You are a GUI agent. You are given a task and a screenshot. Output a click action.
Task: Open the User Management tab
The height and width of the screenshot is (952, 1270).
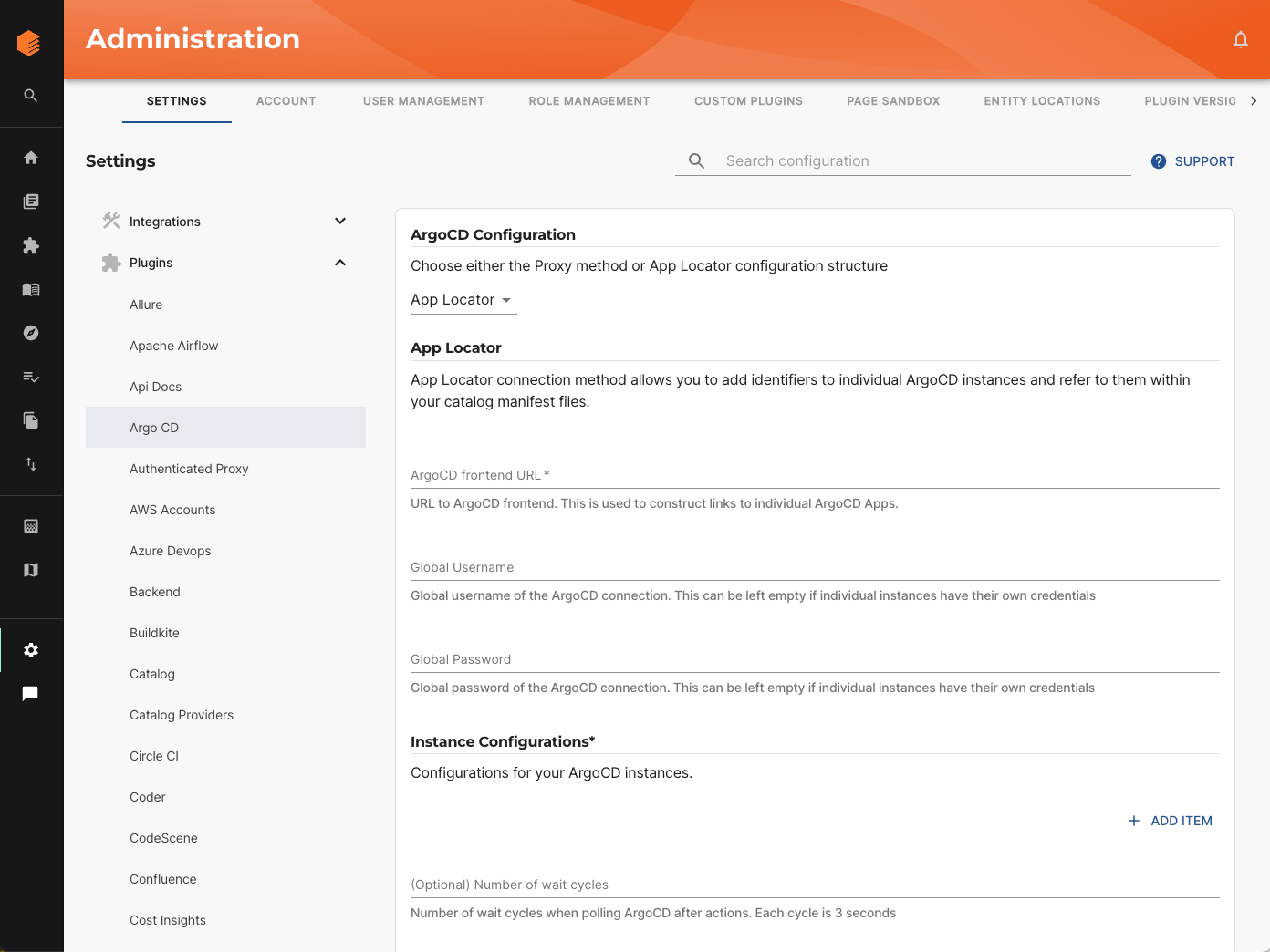coord(423,101)
